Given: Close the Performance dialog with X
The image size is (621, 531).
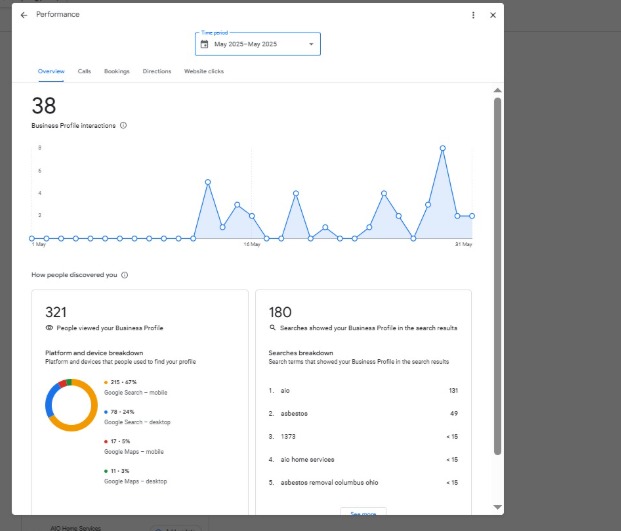Looking at the screenshot, I should coord(492,15).
